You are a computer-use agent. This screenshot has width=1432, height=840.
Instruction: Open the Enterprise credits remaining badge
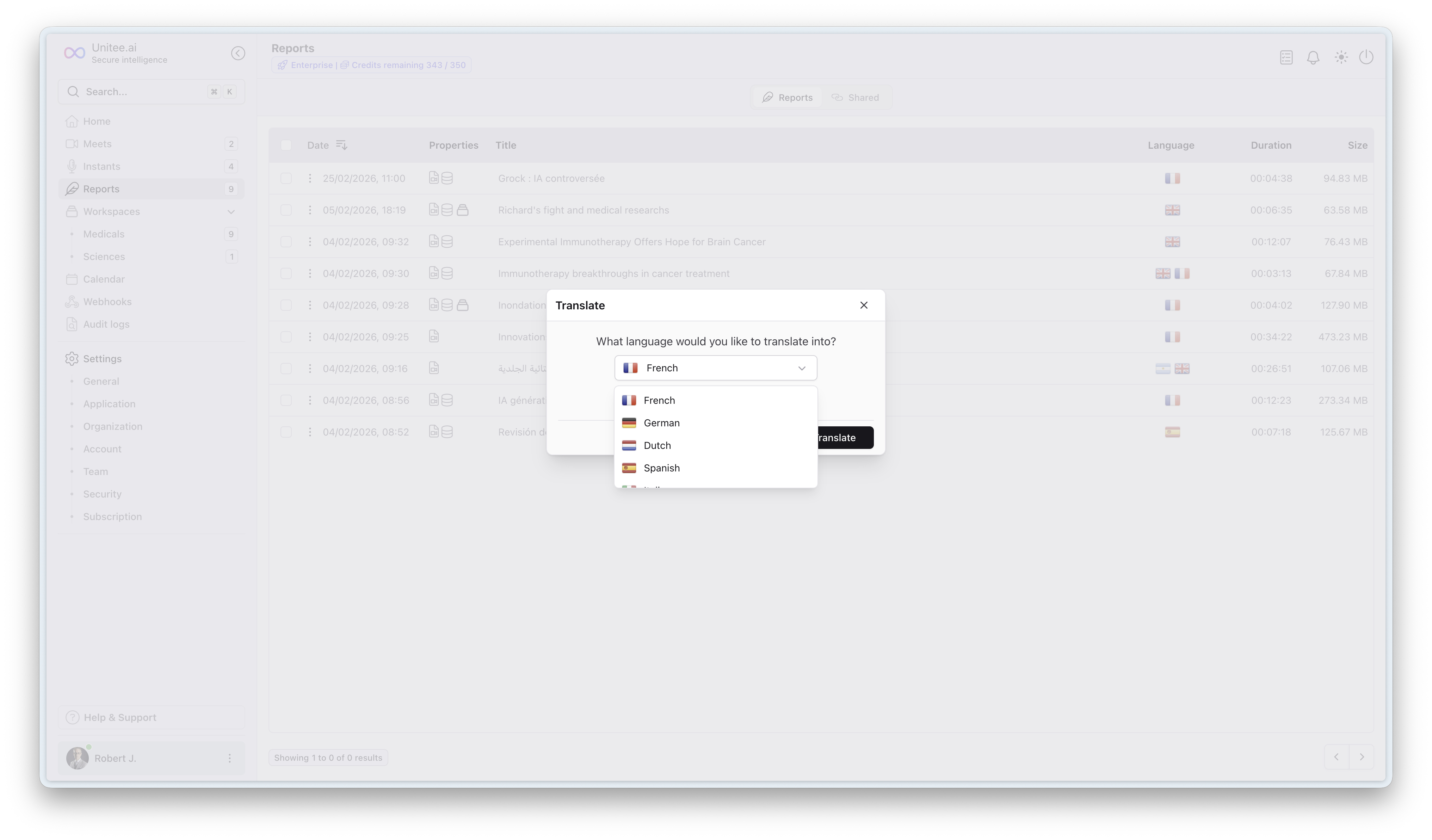372,65
